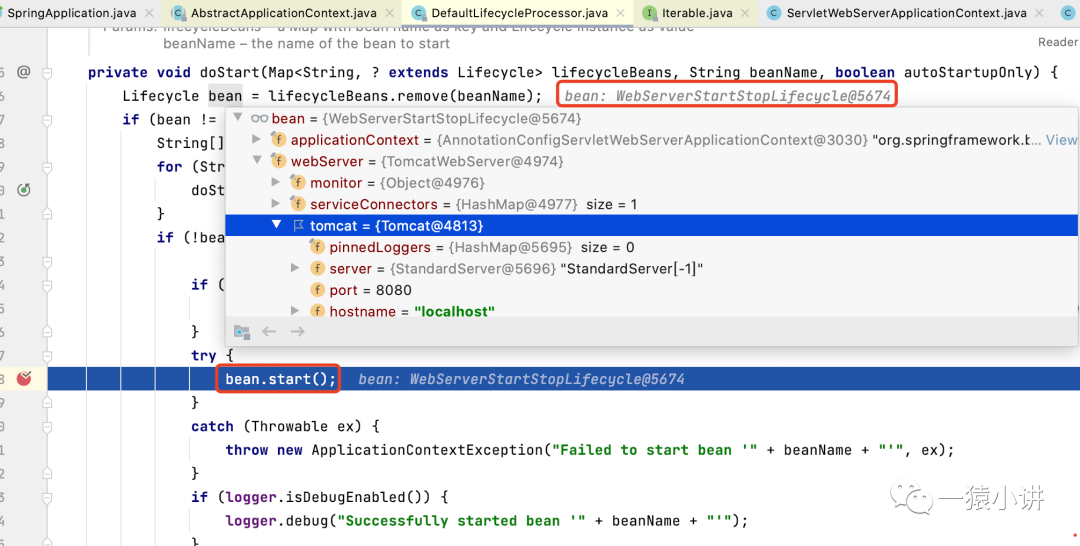Close the DefaultLifecycleProcessor.java tab
Screen dimensions: 1080x546
point(621,13)
